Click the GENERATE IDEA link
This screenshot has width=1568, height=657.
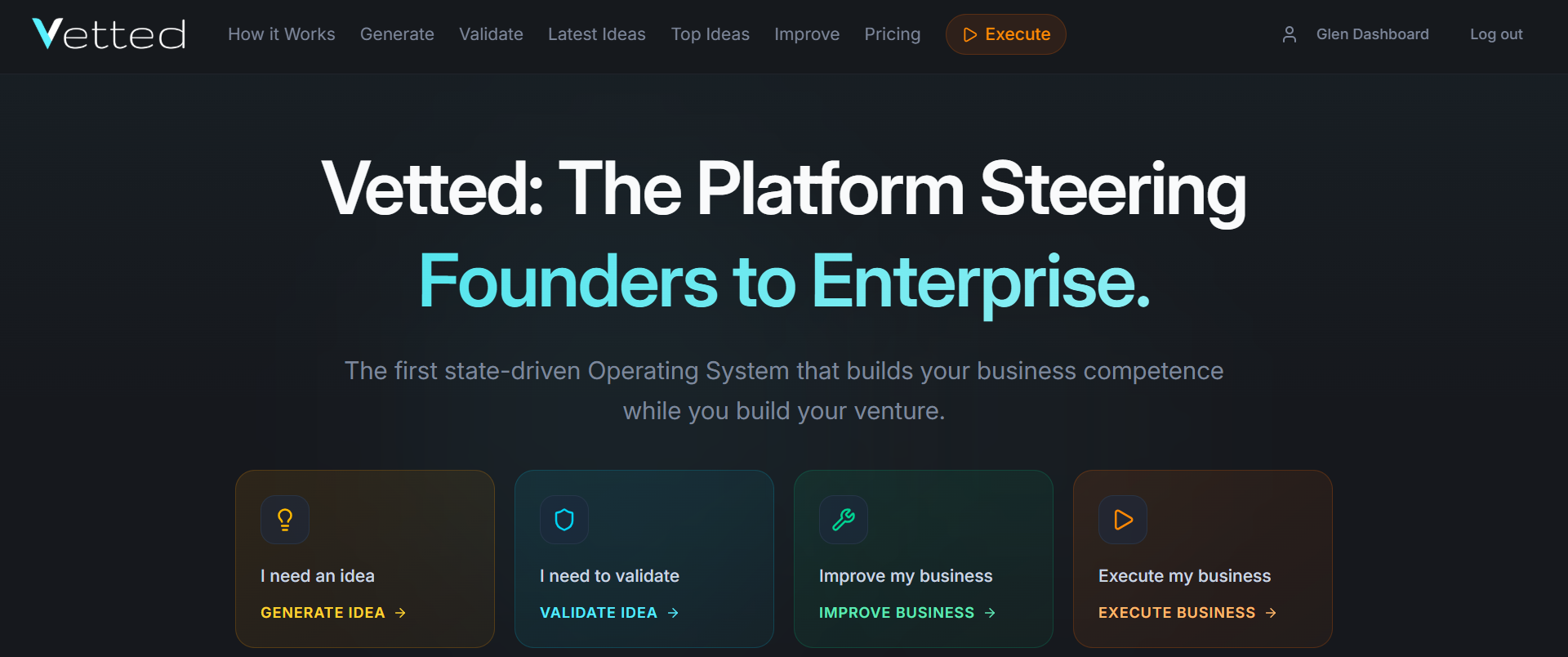(x=323, y=613)
